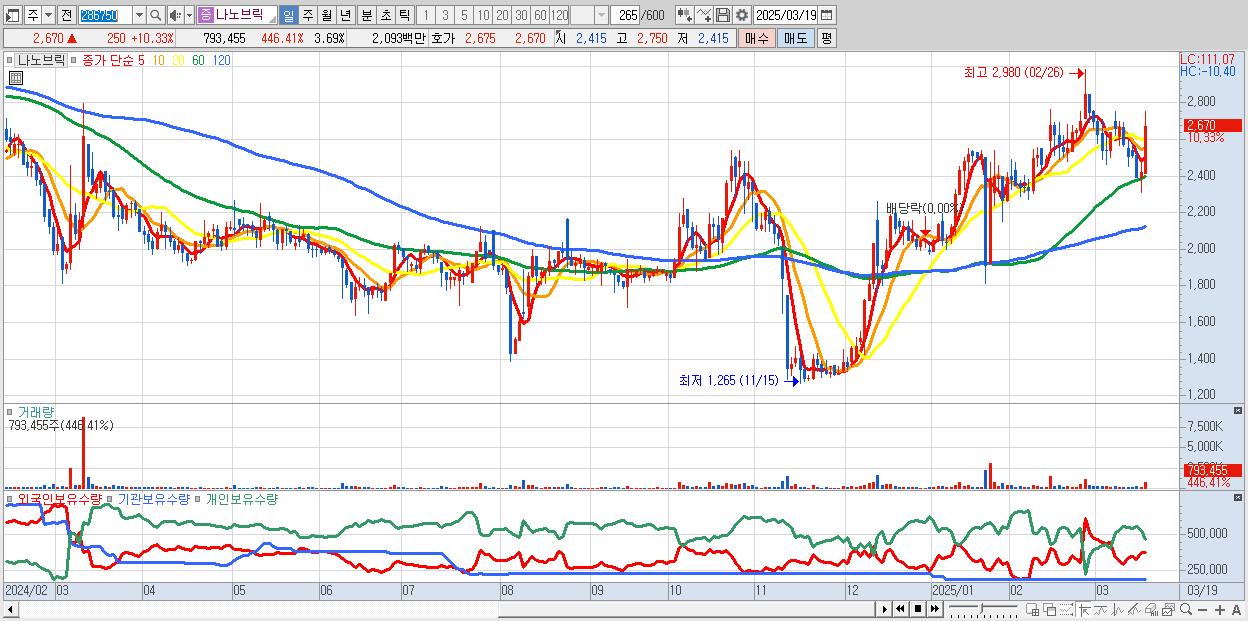The width and height of the screenshot is (1248, 621).
Task: Toggle the 120 interval button
Action: point(560,15)
